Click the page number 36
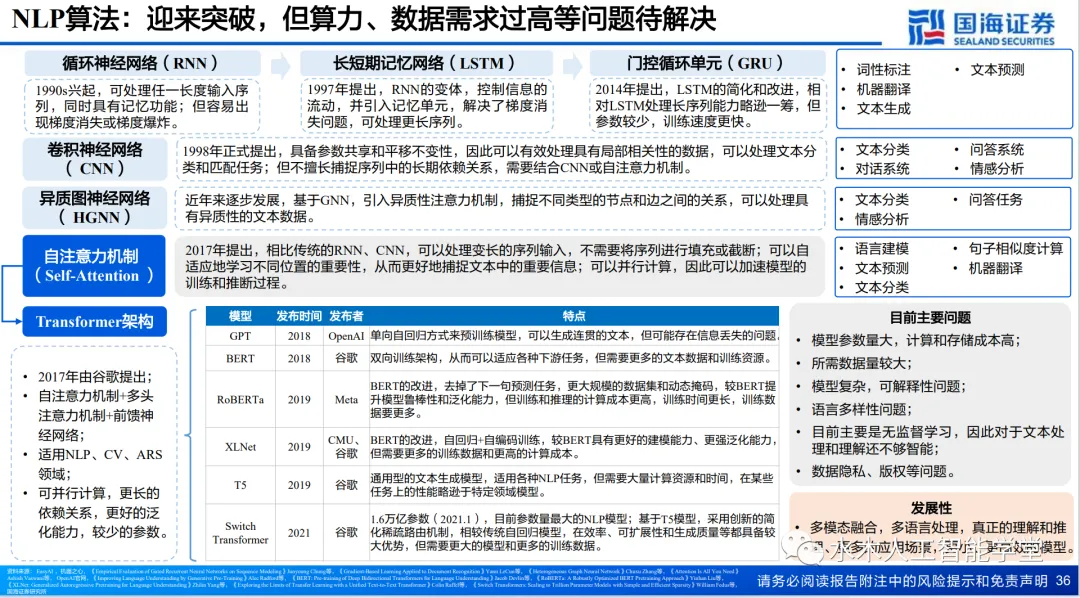This screenshot has width=1080, height=598. [x=1062, y=580]
